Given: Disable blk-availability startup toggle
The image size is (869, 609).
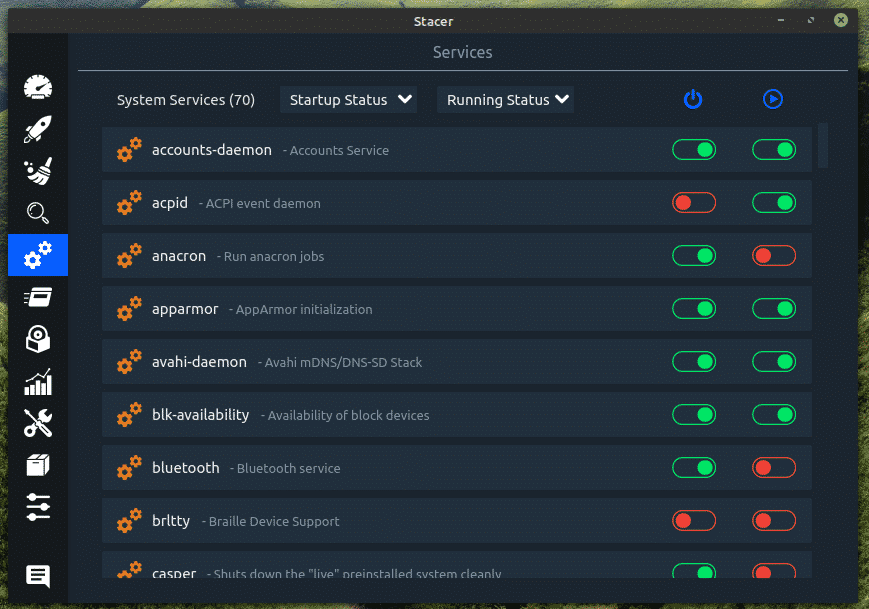Looking at the screenshot, I should pos(694,414).
